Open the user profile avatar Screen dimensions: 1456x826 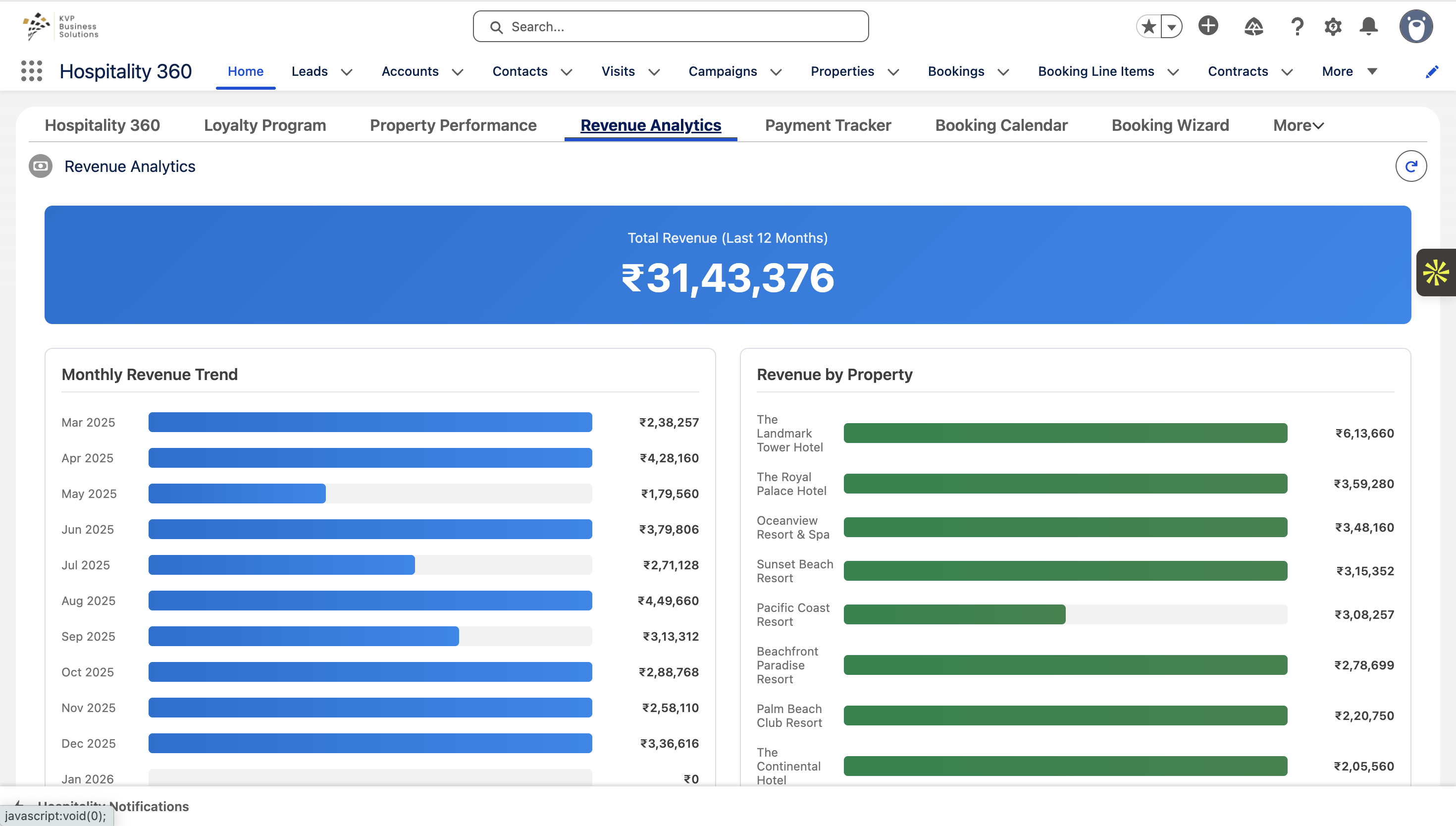point(1416,27)
